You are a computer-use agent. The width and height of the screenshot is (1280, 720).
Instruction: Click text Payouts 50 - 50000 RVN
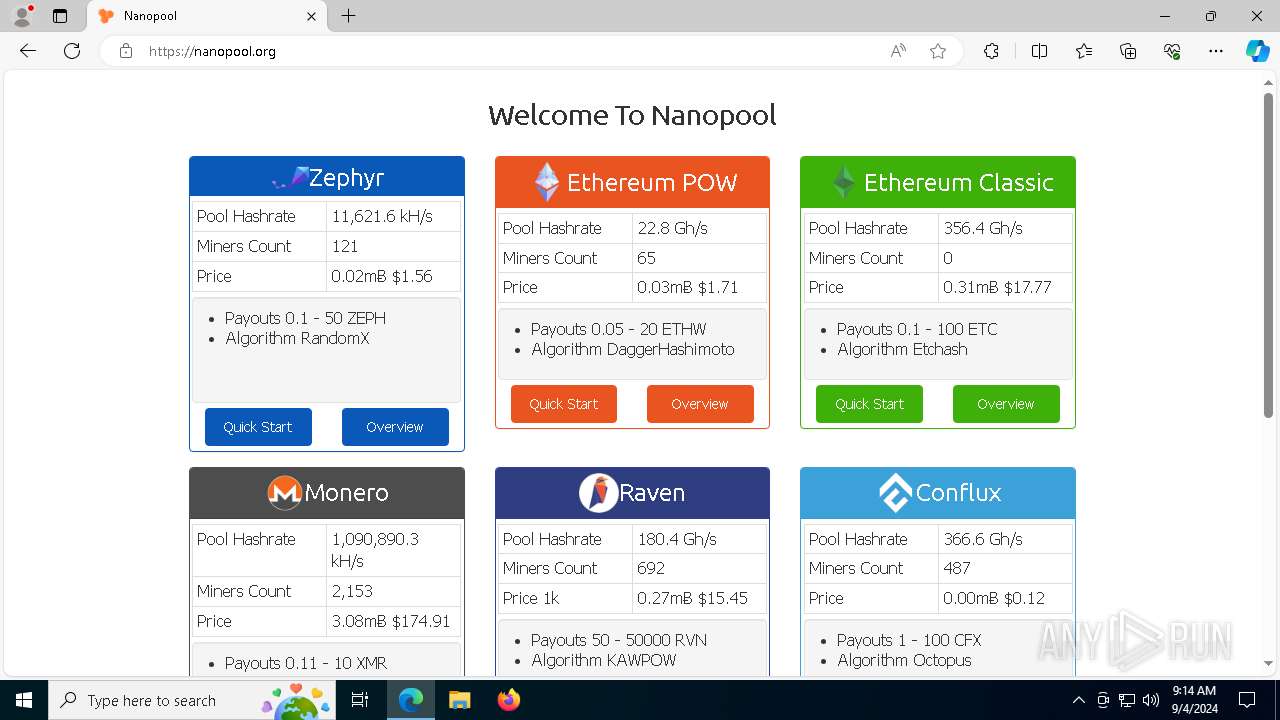pyautogui.click(x=619, y=640)
